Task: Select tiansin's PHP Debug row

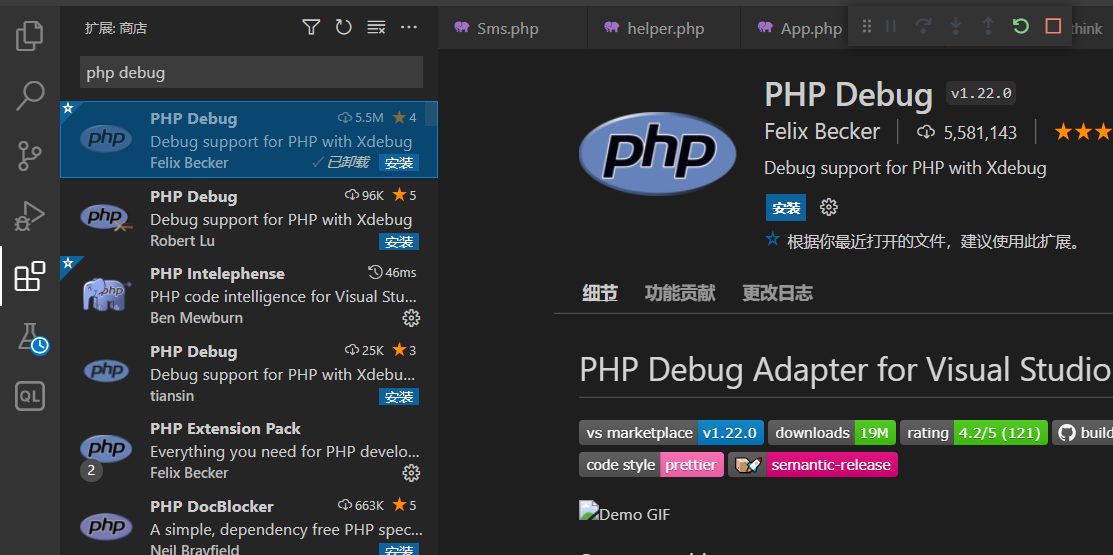Action: (x=249, y=373)
